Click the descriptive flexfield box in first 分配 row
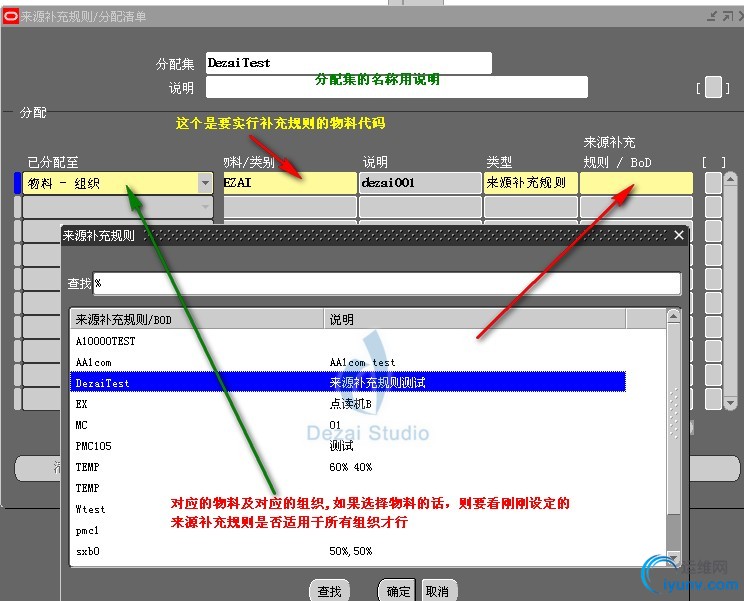The width and height of the screenshot is (744, 601). (713, 183)
